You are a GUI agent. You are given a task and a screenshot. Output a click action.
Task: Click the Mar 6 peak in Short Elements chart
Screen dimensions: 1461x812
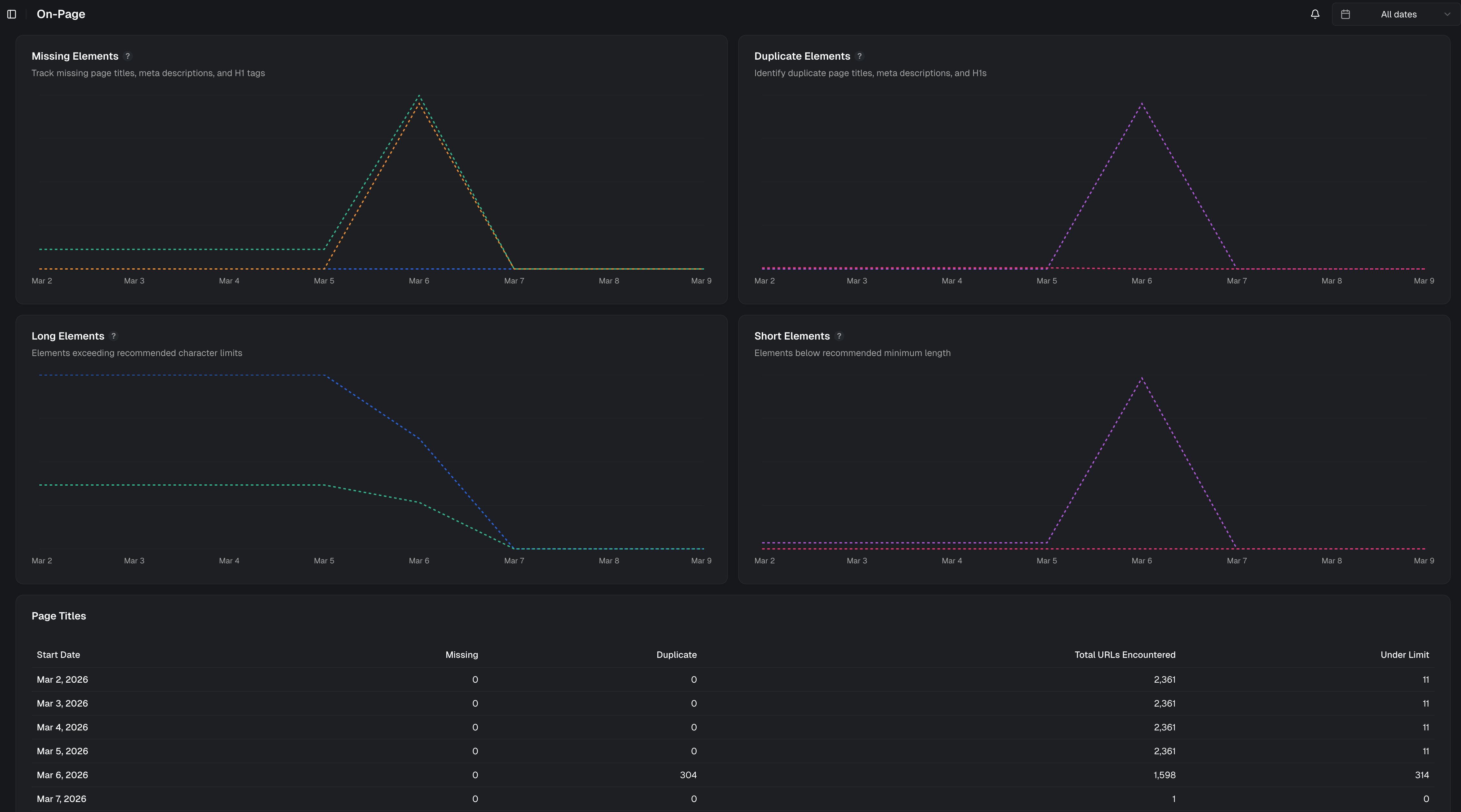[1142, 378]
